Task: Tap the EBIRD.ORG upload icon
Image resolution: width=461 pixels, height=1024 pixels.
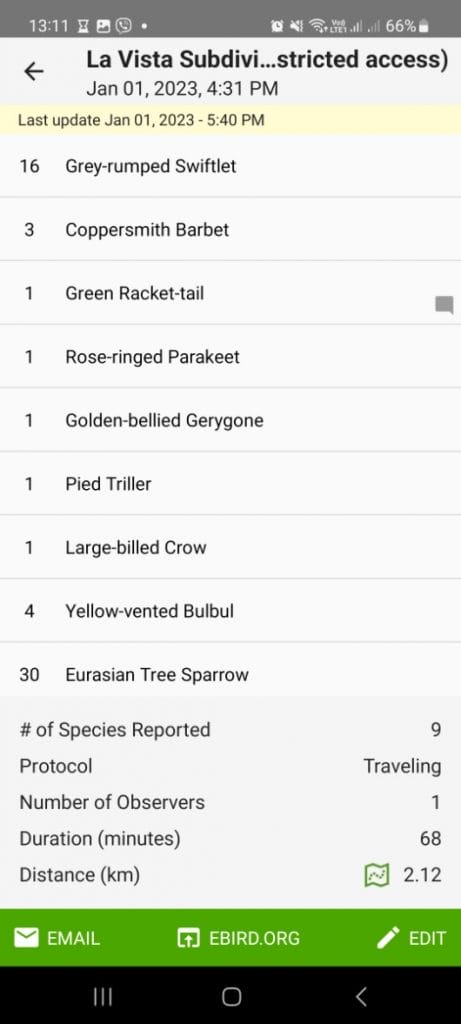Action: (188, 938)
